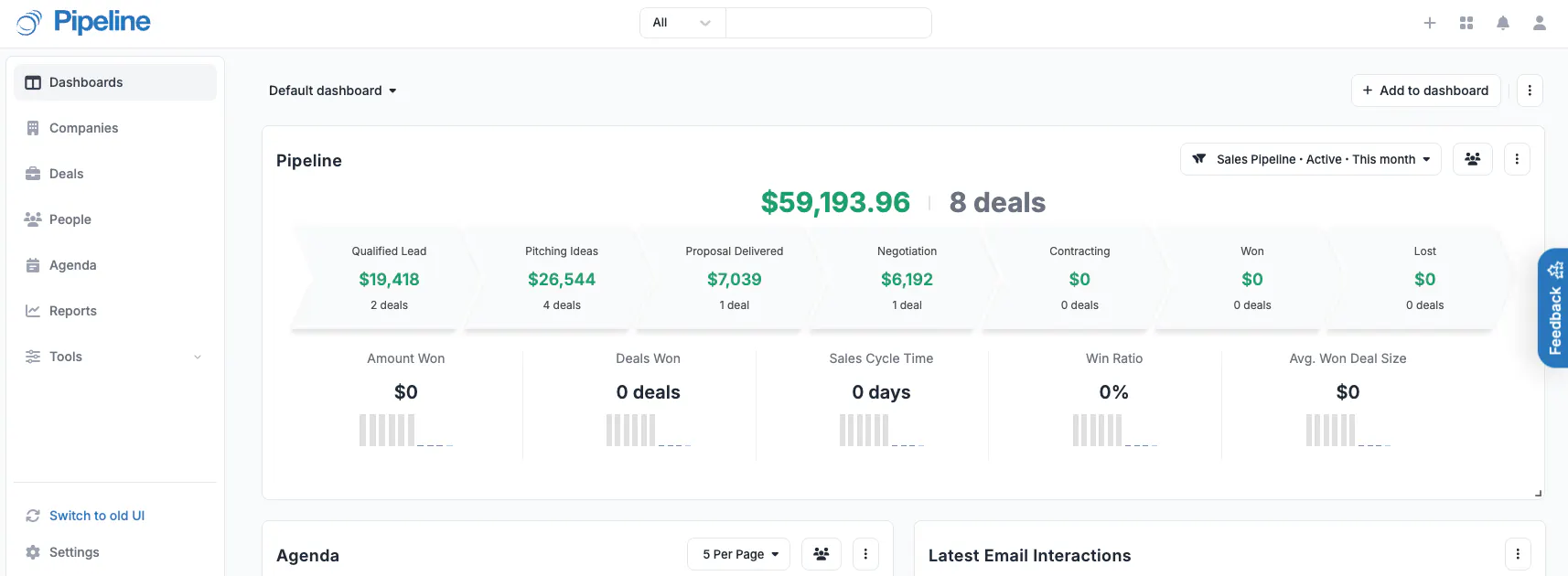Open Deals in the sidebar

[x=115, y=174]
